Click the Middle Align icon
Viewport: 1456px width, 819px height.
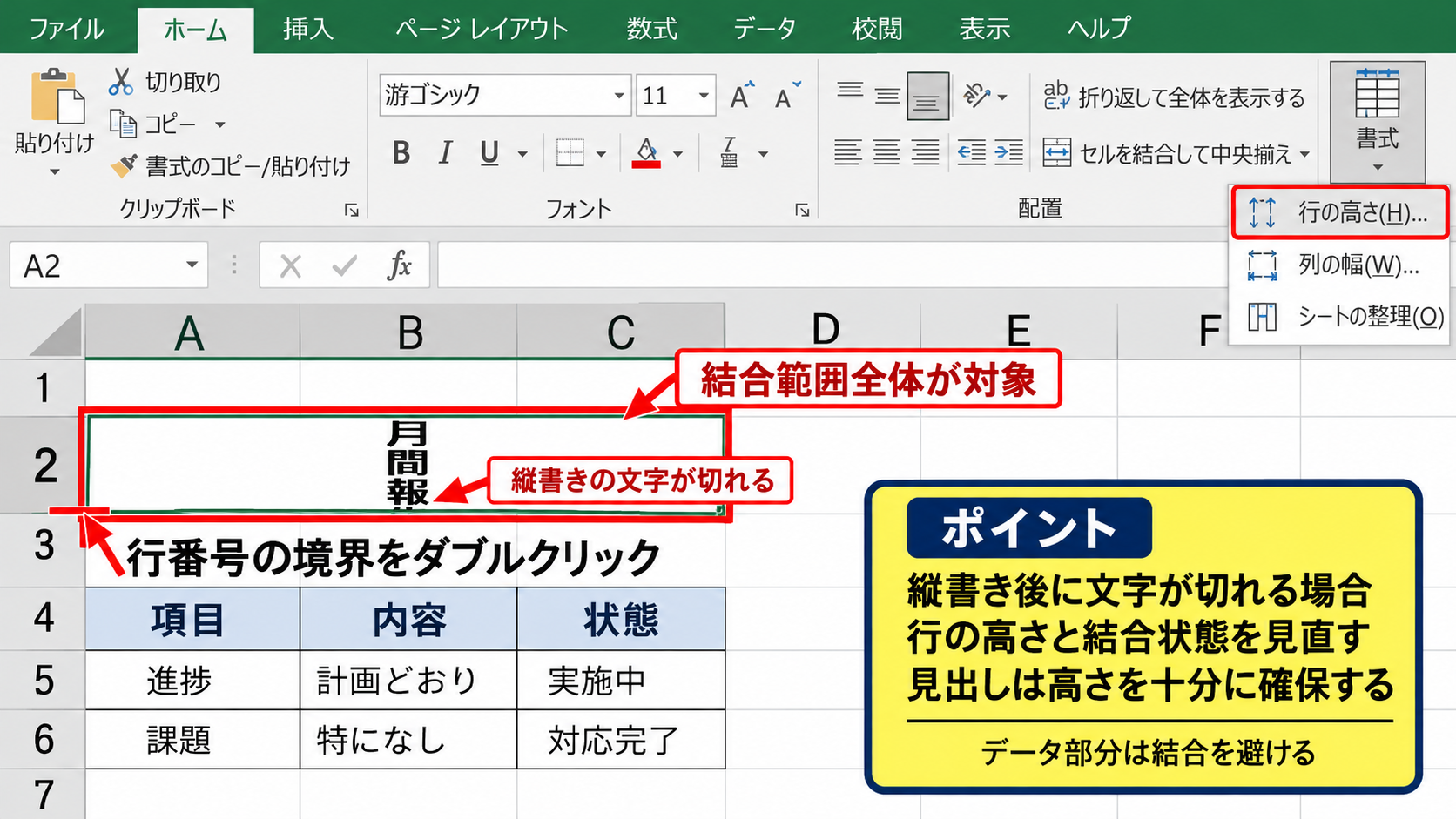(x=887, y=95)
